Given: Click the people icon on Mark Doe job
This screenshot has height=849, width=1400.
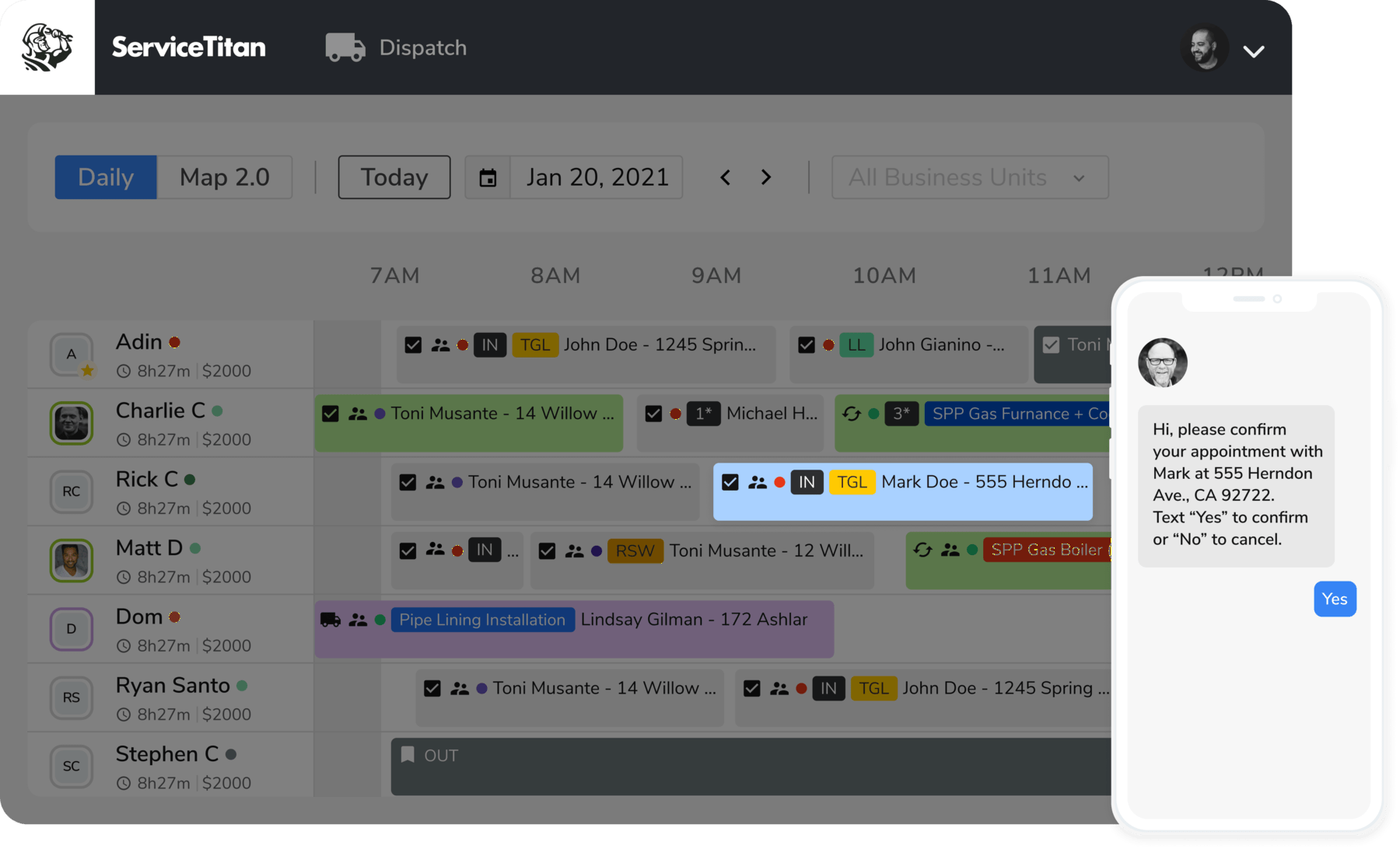Looking at the screenshot, I should pos(758,482).
